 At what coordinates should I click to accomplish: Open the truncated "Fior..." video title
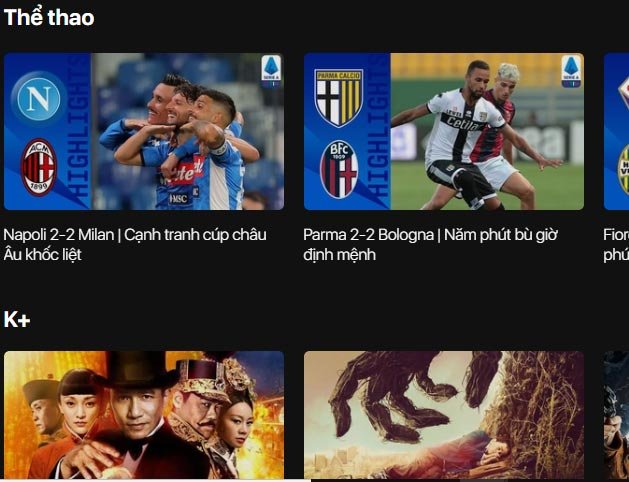616,245
